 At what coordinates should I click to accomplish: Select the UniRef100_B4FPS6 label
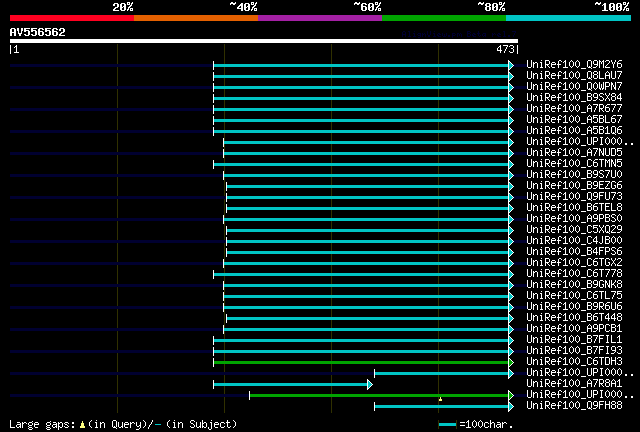click(574, 252)
